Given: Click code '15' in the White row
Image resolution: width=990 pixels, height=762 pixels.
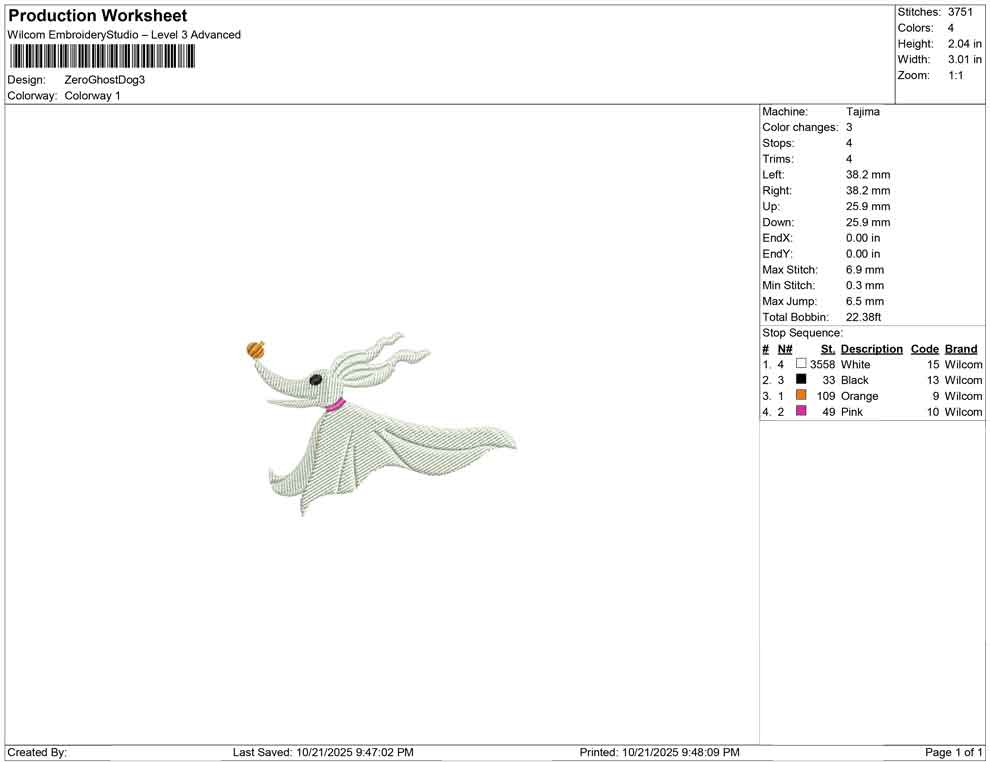Looking at the screenshot, I should pyautogui.click(x=933, y=364).
